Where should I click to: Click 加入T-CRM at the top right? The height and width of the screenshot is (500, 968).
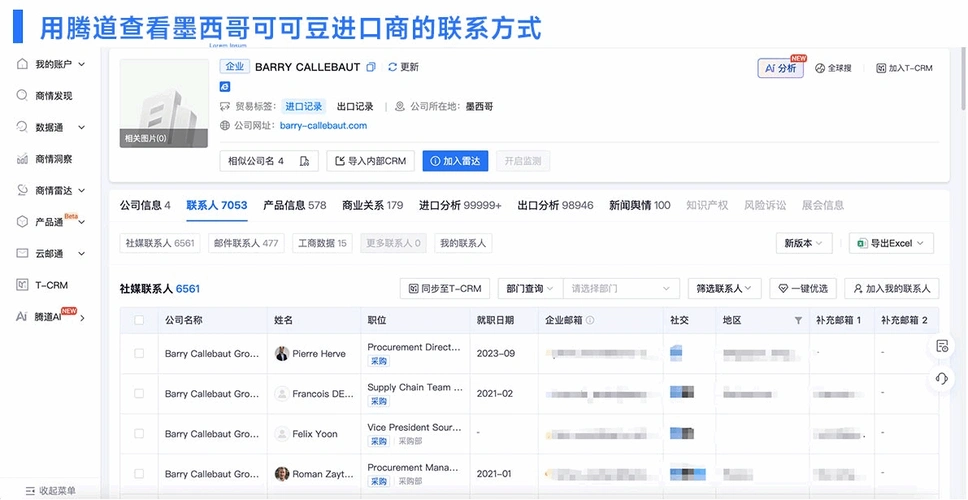904,69
